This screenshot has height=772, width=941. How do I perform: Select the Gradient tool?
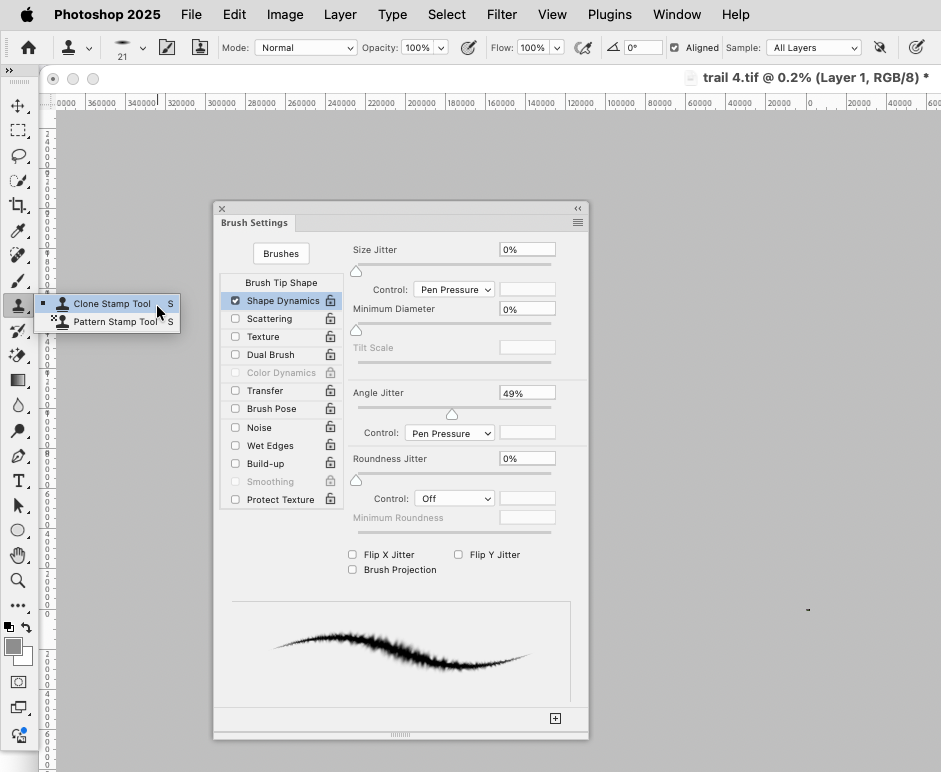click(18, 381)
